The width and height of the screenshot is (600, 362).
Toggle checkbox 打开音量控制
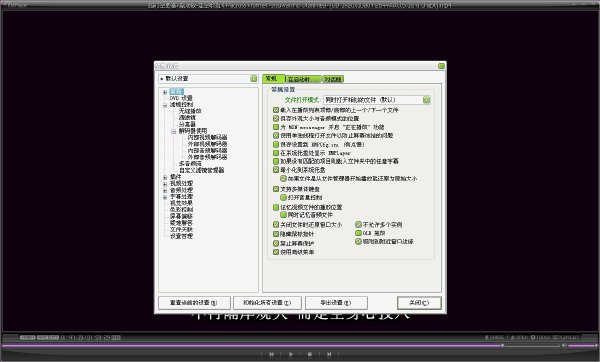tap(283, 197)
